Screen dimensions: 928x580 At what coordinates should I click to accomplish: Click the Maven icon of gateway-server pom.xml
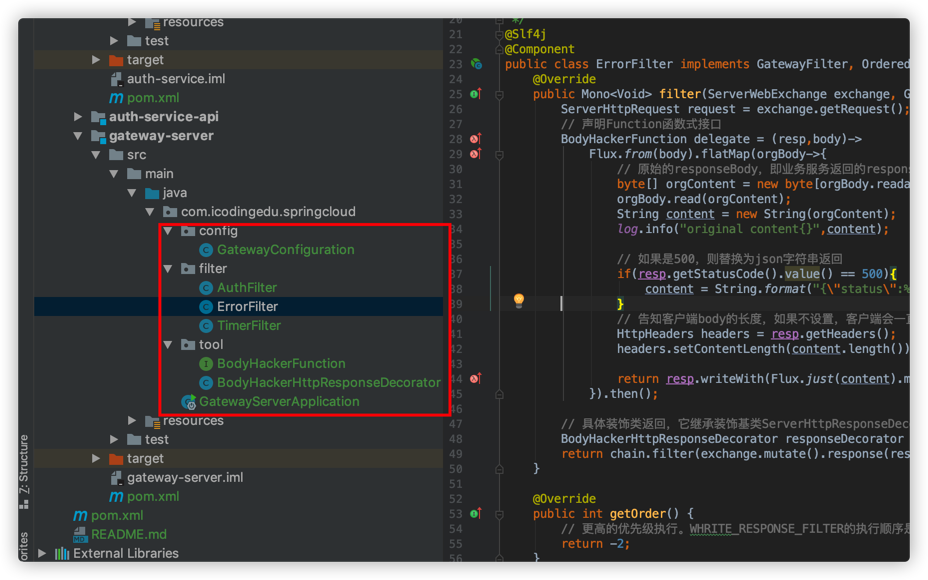[x=116, y=497]
